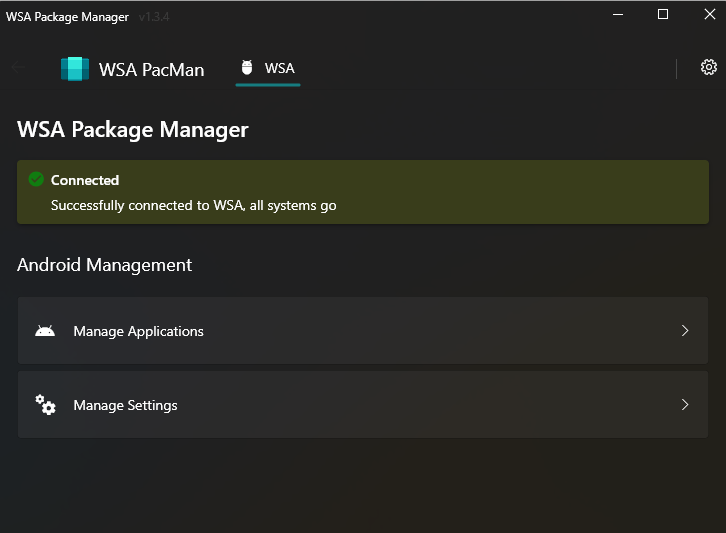Click the Android icon beside Manage Applications
The width and height of the screenshot is (726, 533).
(x=45, y=331)
